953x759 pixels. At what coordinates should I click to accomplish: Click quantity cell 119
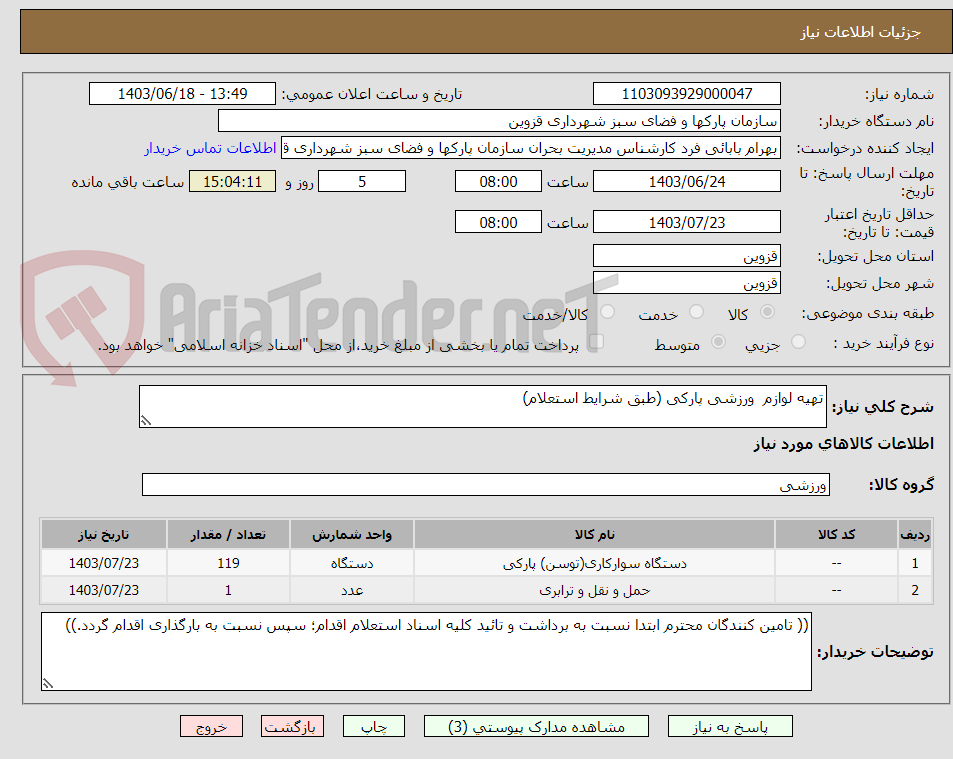tap(228, 563)
